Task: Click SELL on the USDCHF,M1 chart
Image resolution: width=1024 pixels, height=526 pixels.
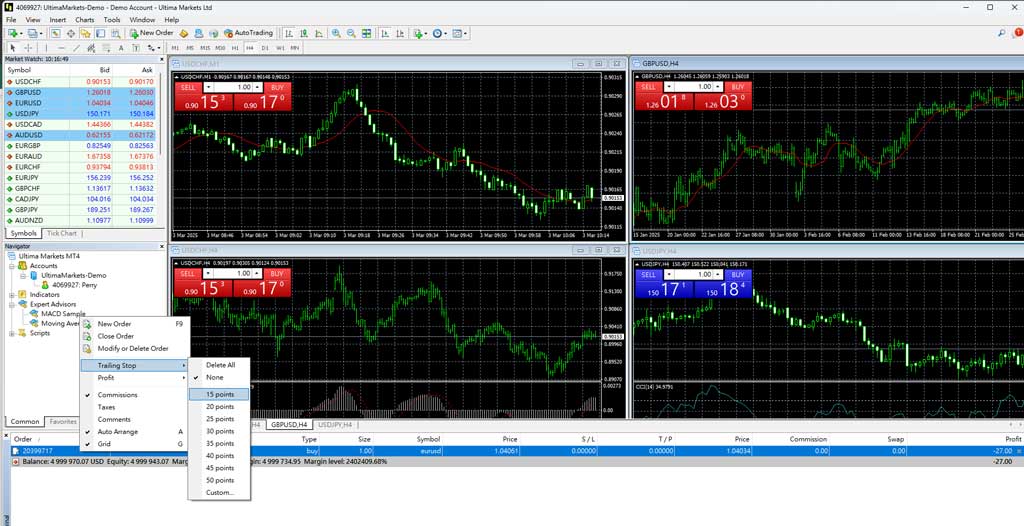Action: (188, 87)
